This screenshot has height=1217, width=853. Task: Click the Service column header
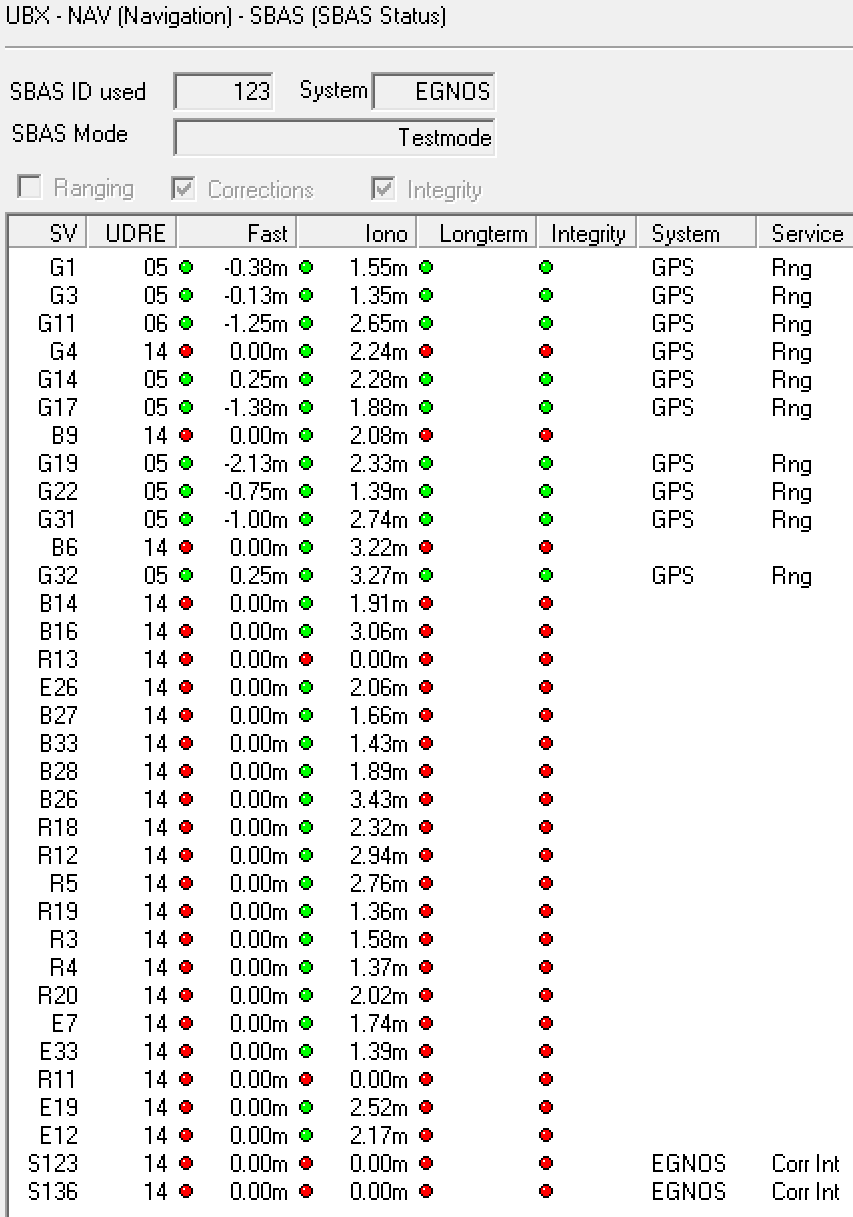click(x=805, y=234)
